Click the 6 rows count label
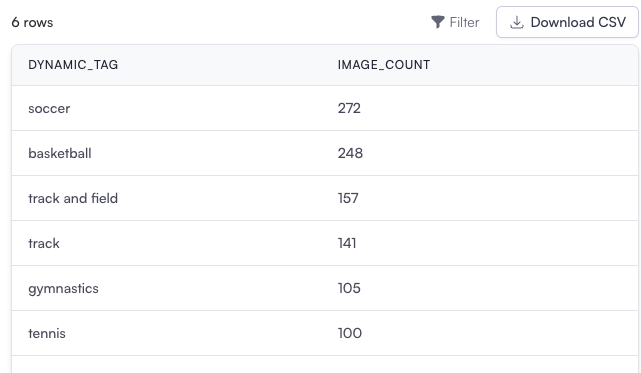The width and height of the screenshot is (641, 373). [x=32, y=22]
